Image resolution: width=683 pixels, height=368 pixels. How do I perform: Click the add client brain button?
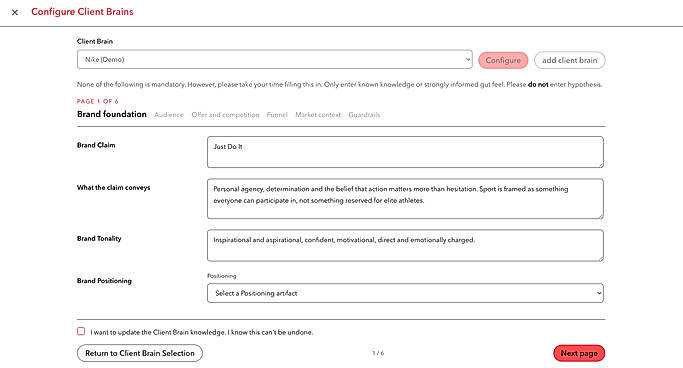tap(569, 60)
